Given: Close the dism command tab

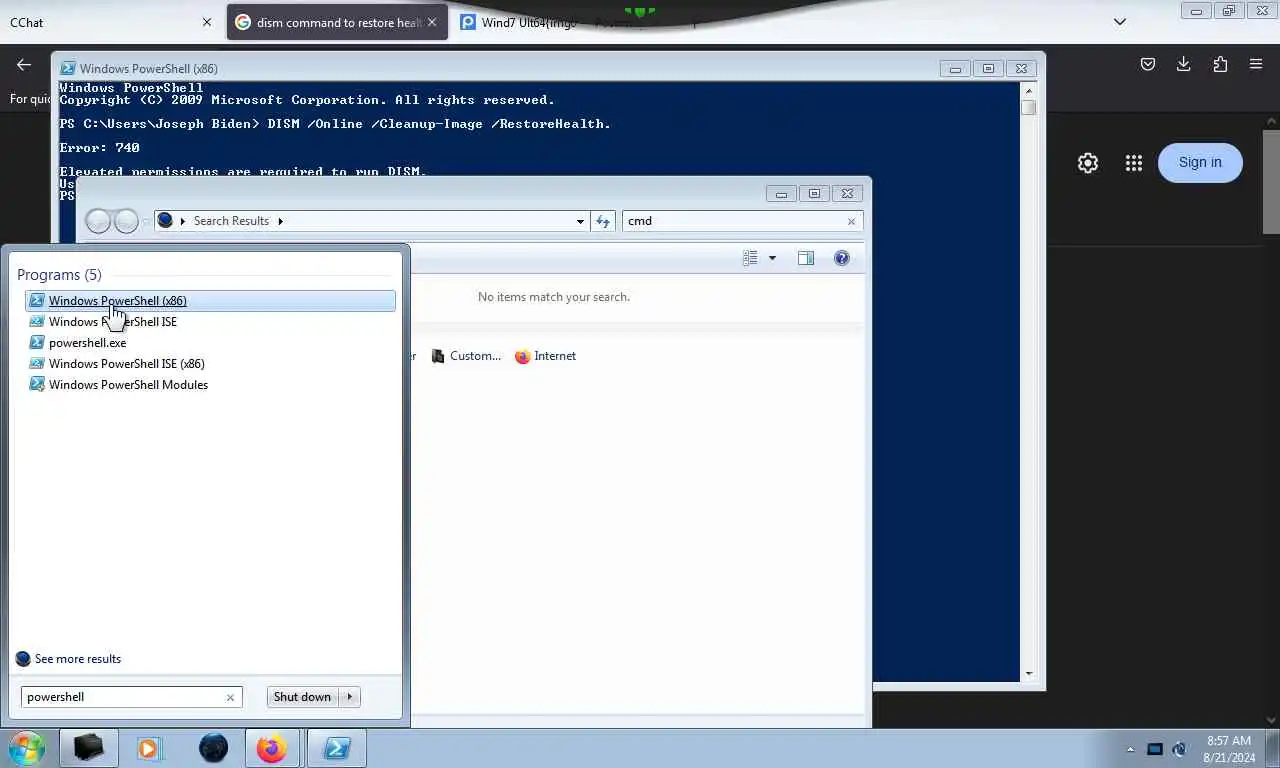Looking at the screenshot, I should coord(432,22).
